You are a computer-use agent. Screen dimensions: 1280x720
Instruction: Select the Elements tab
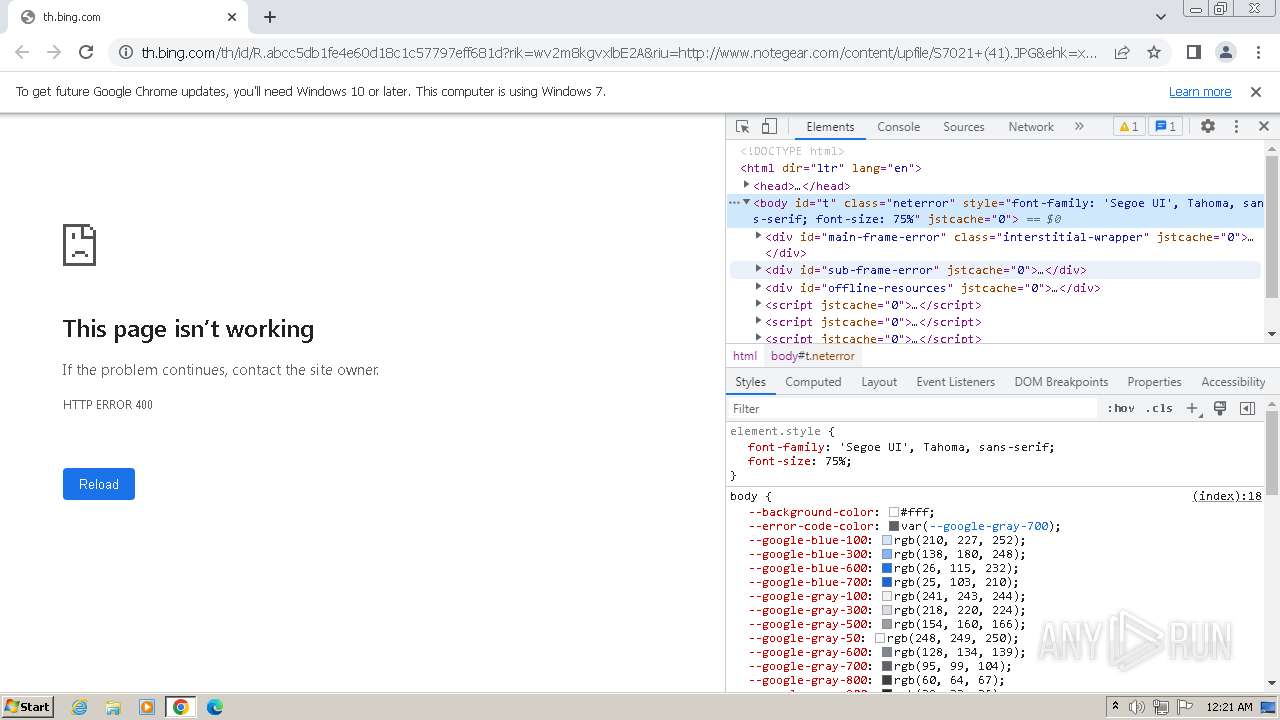click(830, 127)
